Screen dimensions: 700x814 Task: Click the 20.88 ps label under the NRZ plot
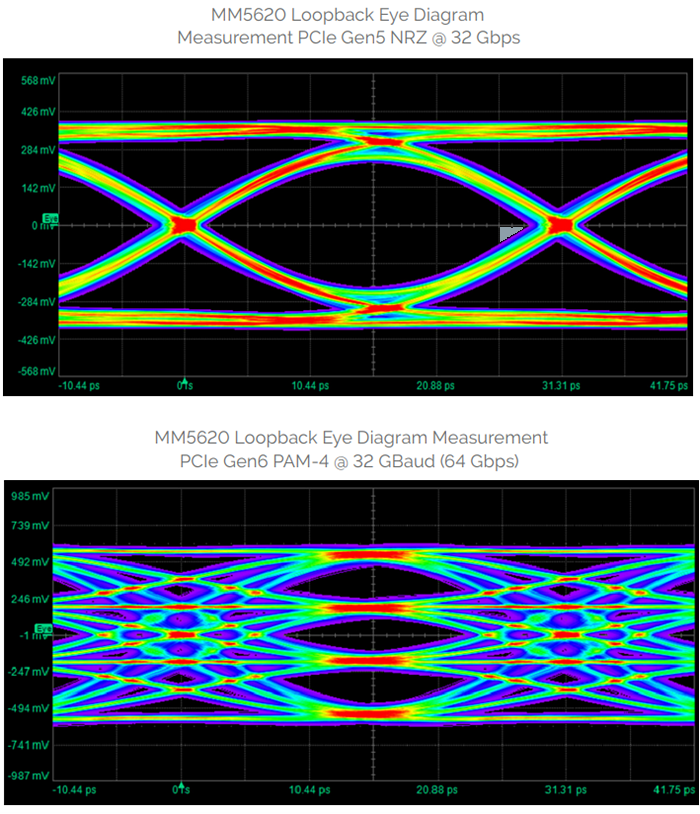436,385
